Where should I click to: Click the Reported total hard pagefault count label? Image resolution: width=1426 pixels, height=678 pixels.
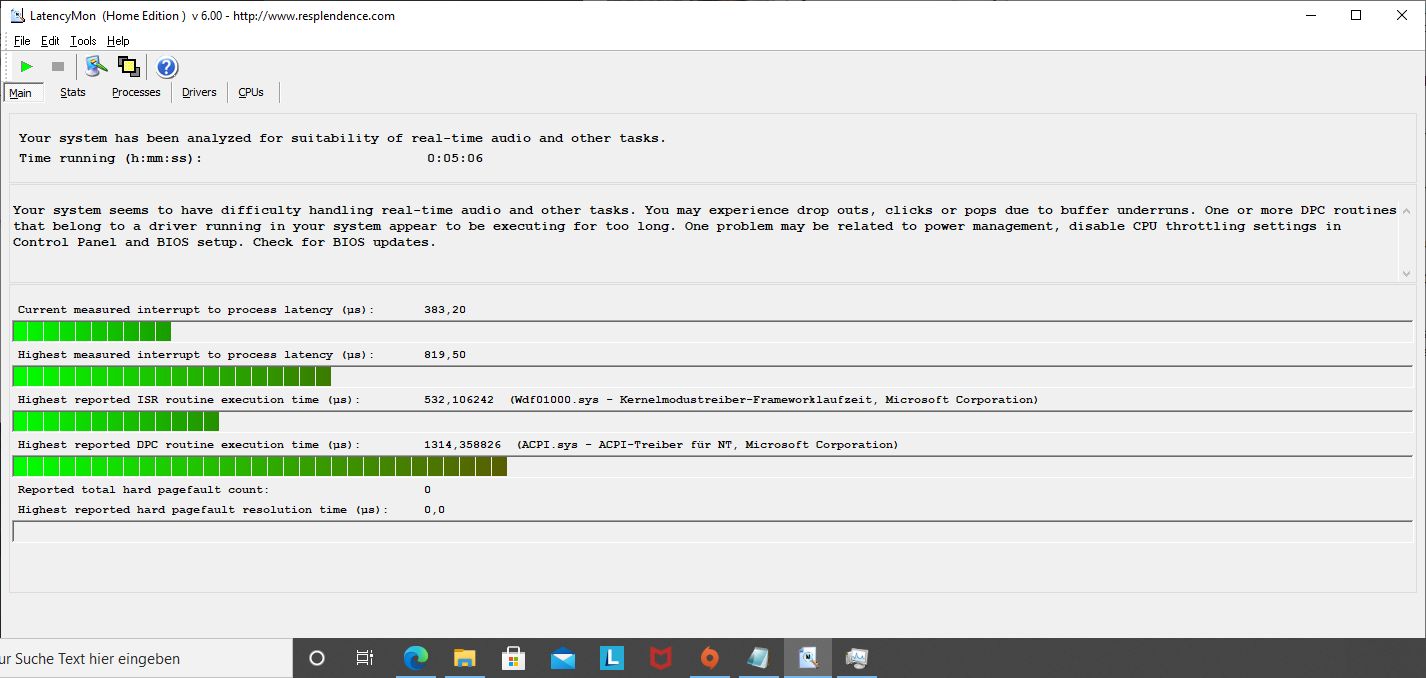point(144,490)
